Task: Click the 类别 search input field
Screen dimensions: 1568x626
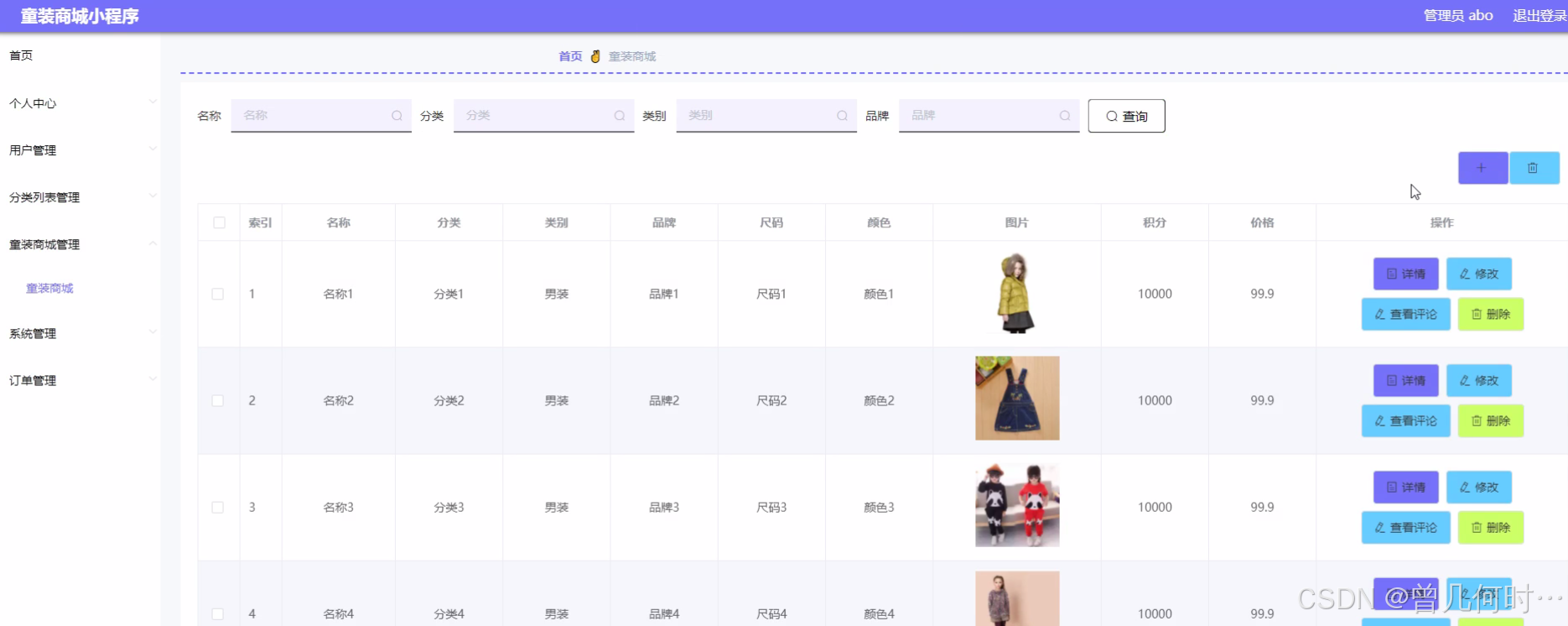Action: [x=766, y=116]
